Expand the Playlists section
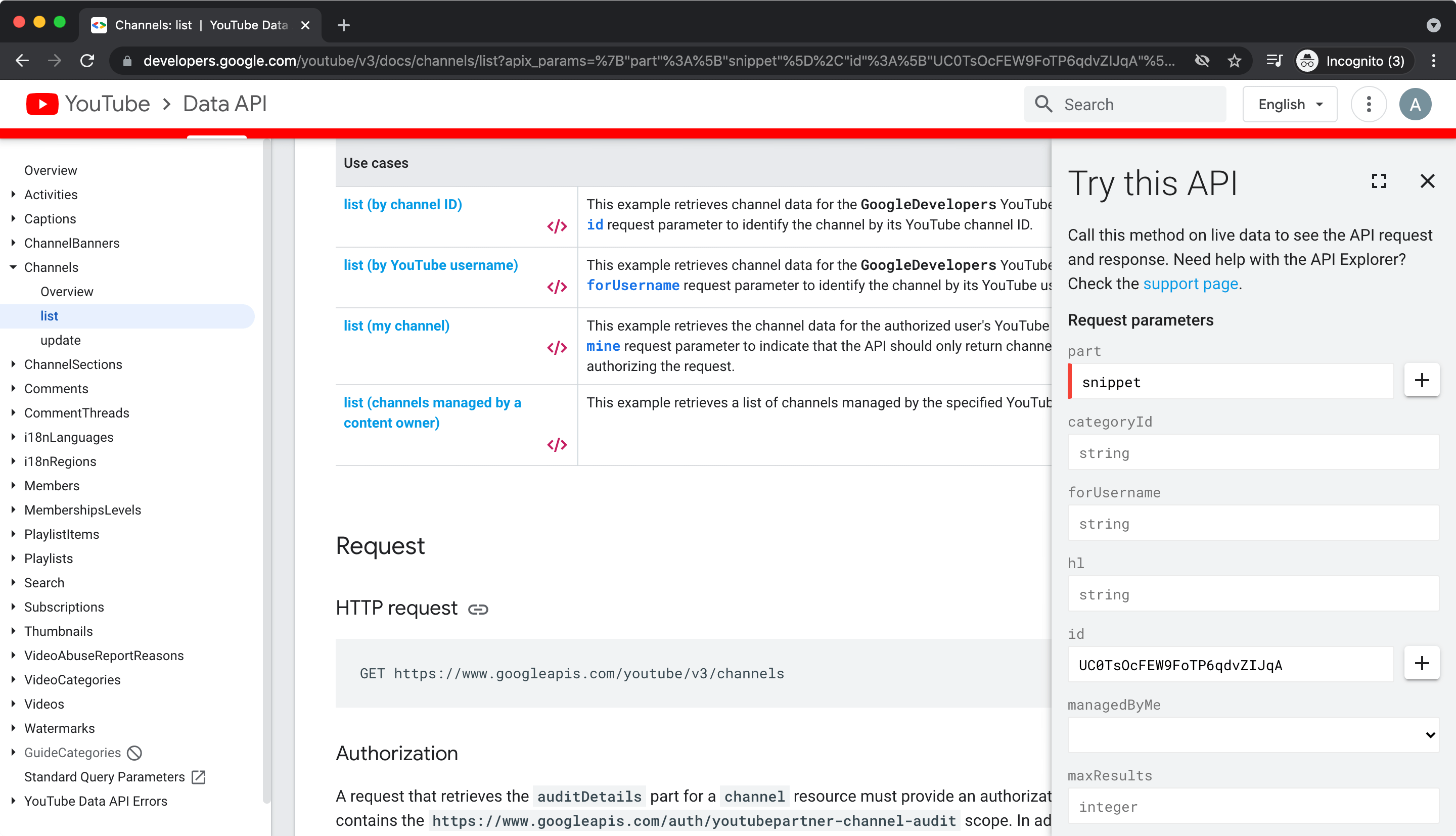The image size is (1456, 836). 13,559
